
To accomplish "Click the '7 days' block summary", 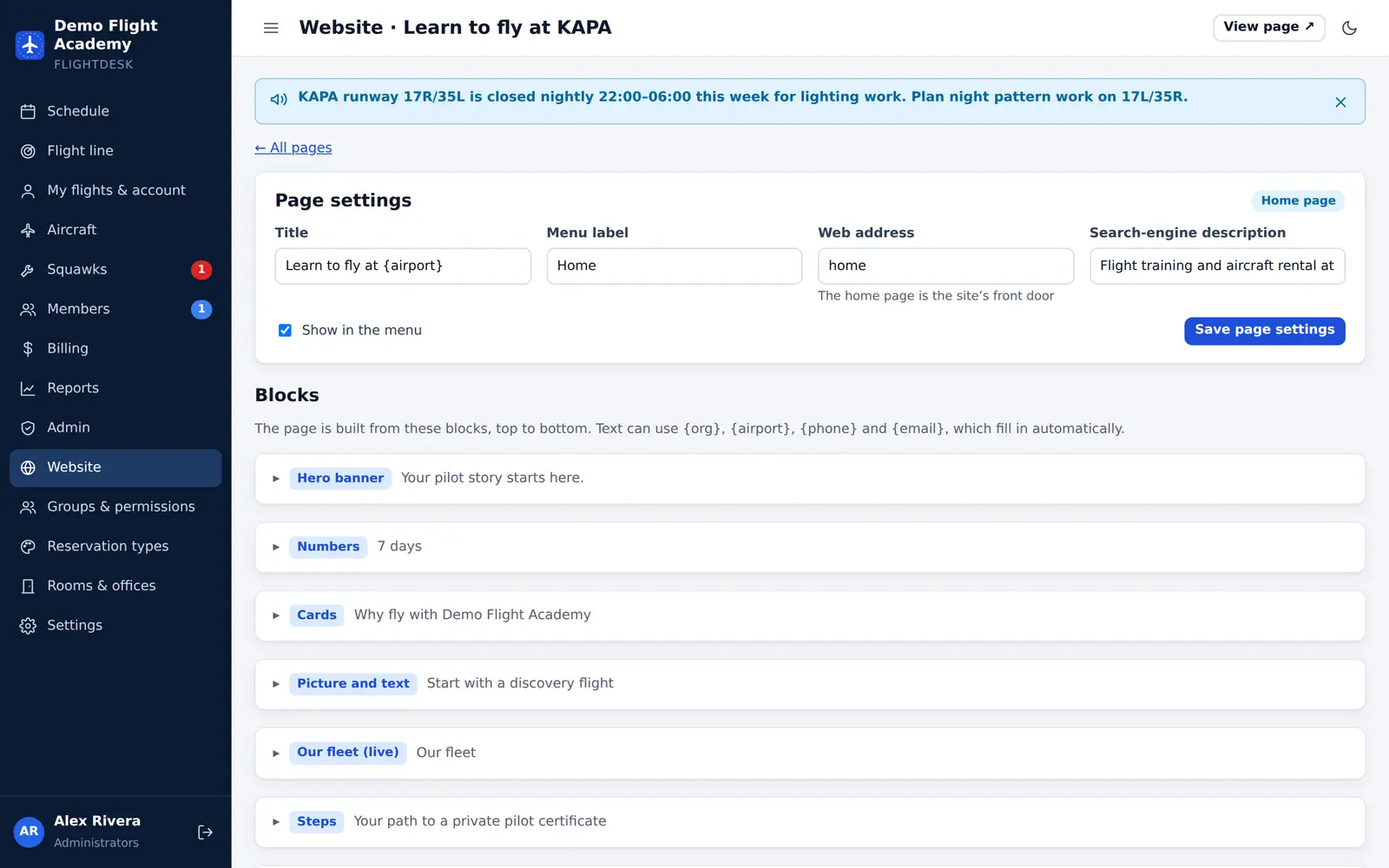I will coord(399,547).
